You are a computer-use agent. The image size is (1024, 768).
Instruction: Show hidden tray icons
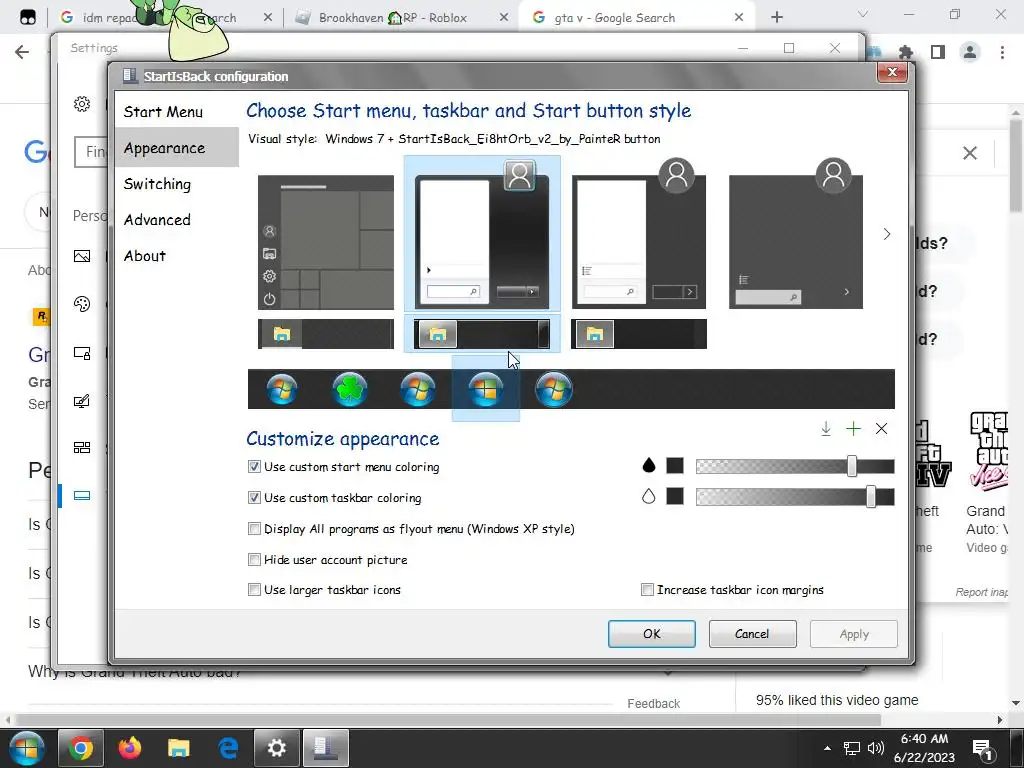(827, 748)
